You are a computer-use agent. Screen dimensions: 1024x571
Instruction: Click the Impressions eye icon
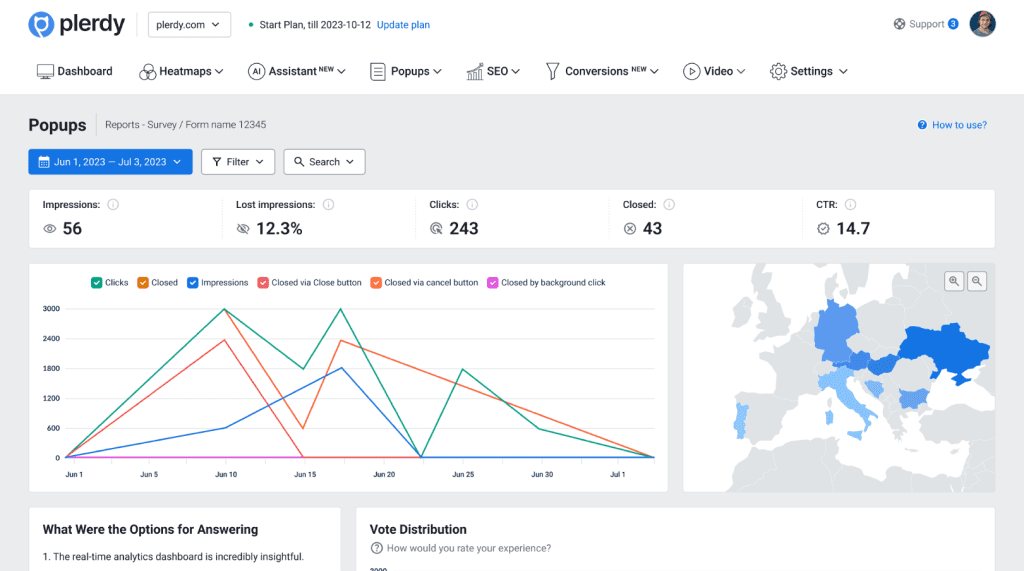(50, 229)
